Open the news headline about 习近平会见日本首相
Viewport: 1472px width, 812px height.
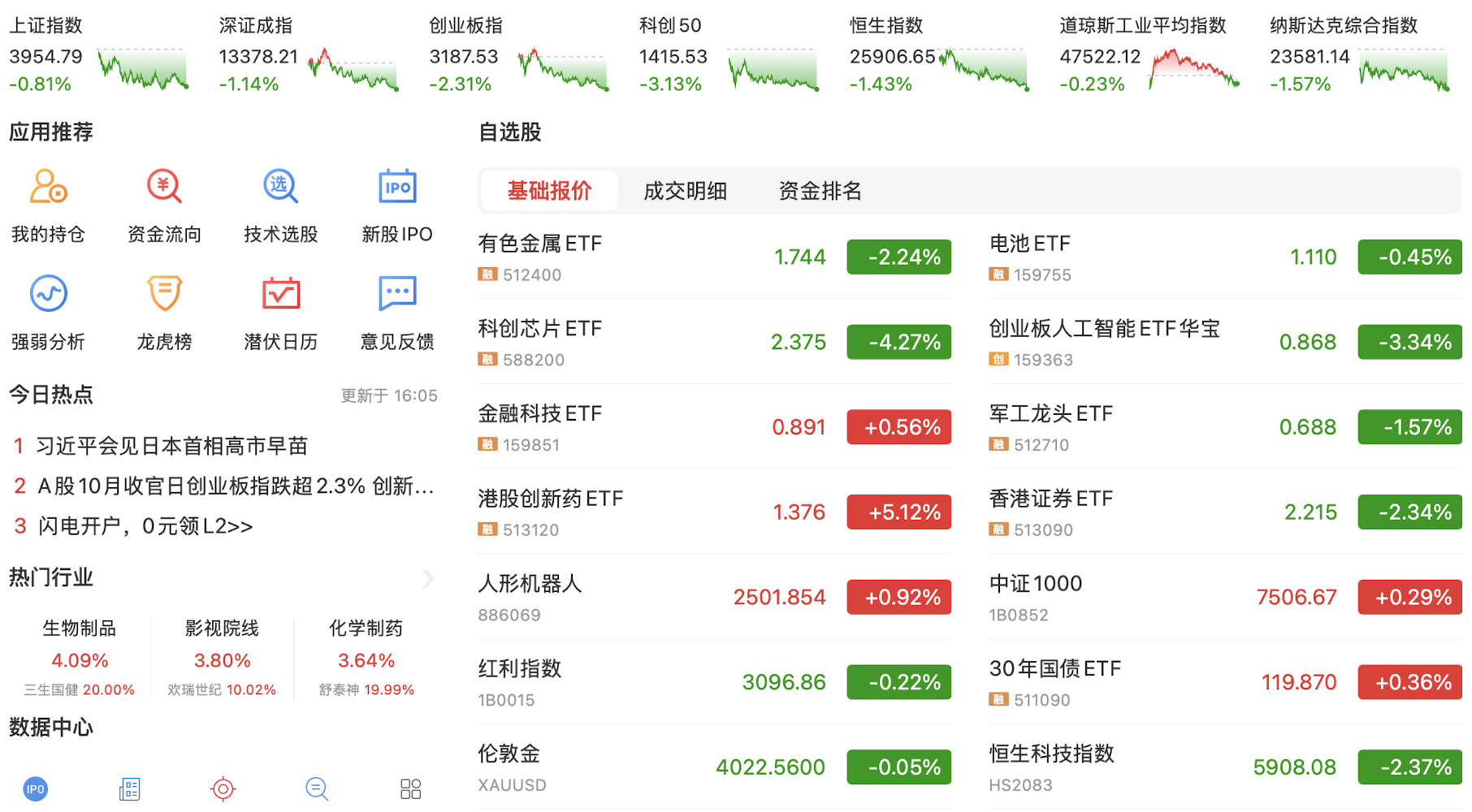click(172, 446)
